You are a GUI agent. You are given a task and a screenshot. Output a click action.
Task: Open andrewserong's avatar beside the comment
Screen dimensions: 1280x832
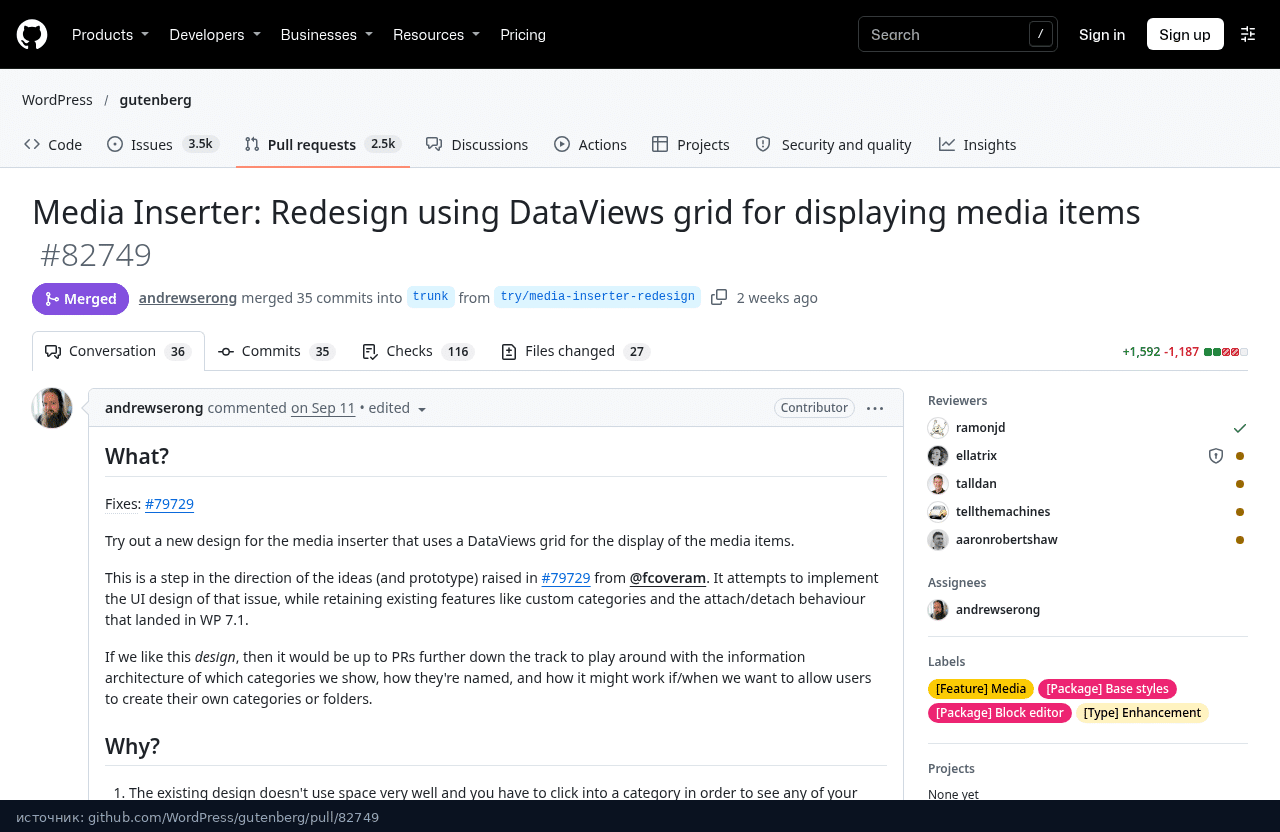(52, 408)
